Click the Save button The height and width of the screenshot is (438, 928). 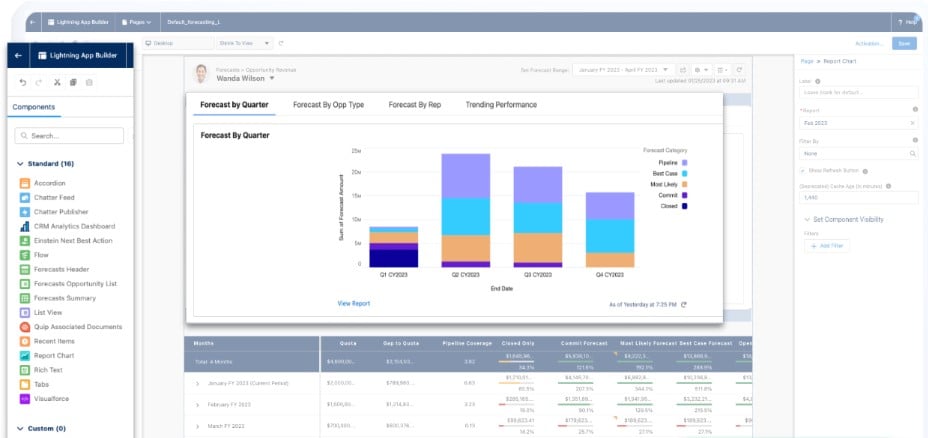904,43
